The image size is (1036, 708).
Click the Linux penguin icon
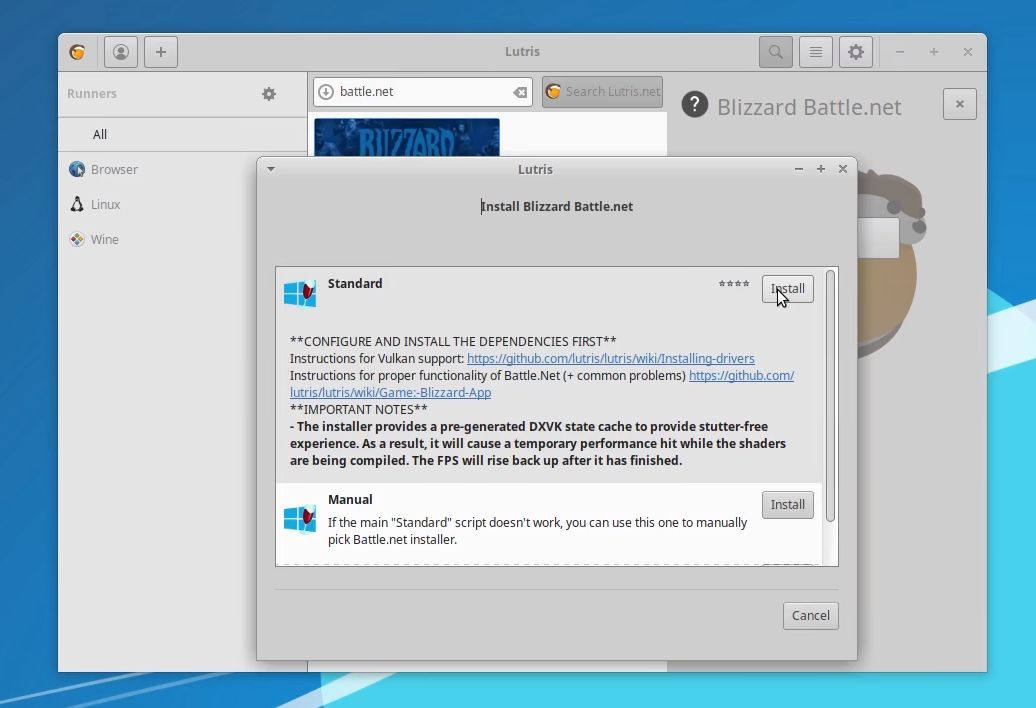(77, 204)
